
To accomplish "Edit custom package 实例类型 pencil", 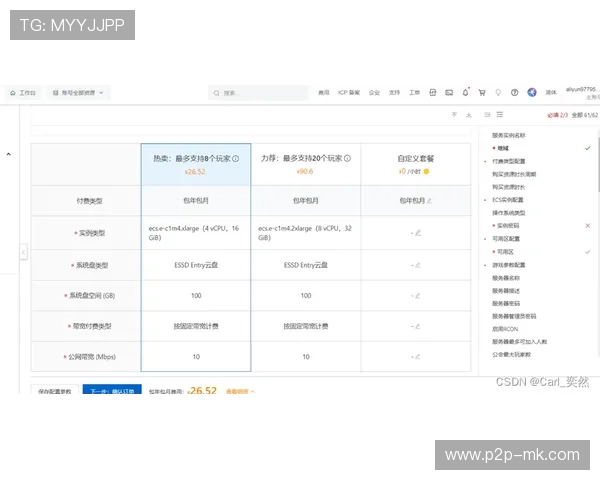I will [x=417, y=233].
